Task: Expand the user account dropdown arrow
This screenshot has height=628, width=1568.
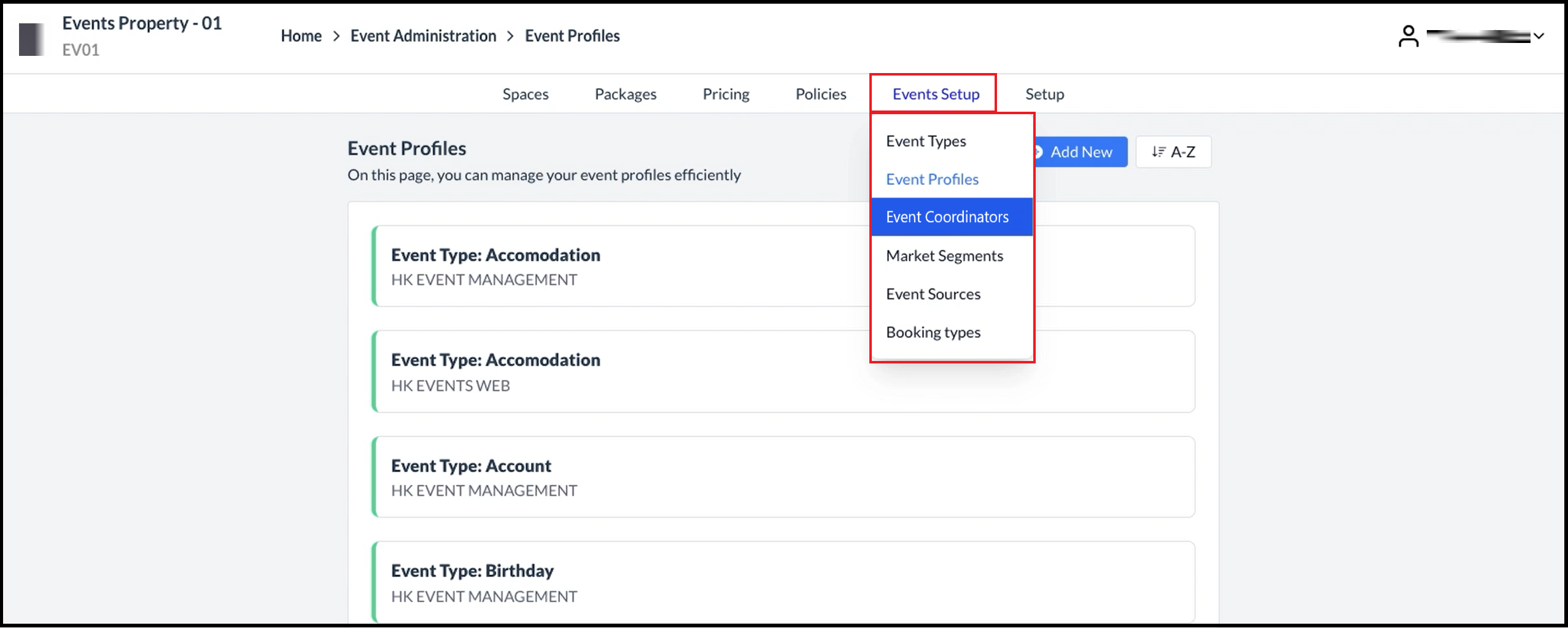Action: pyautogui.click(x=1539, y=36)
